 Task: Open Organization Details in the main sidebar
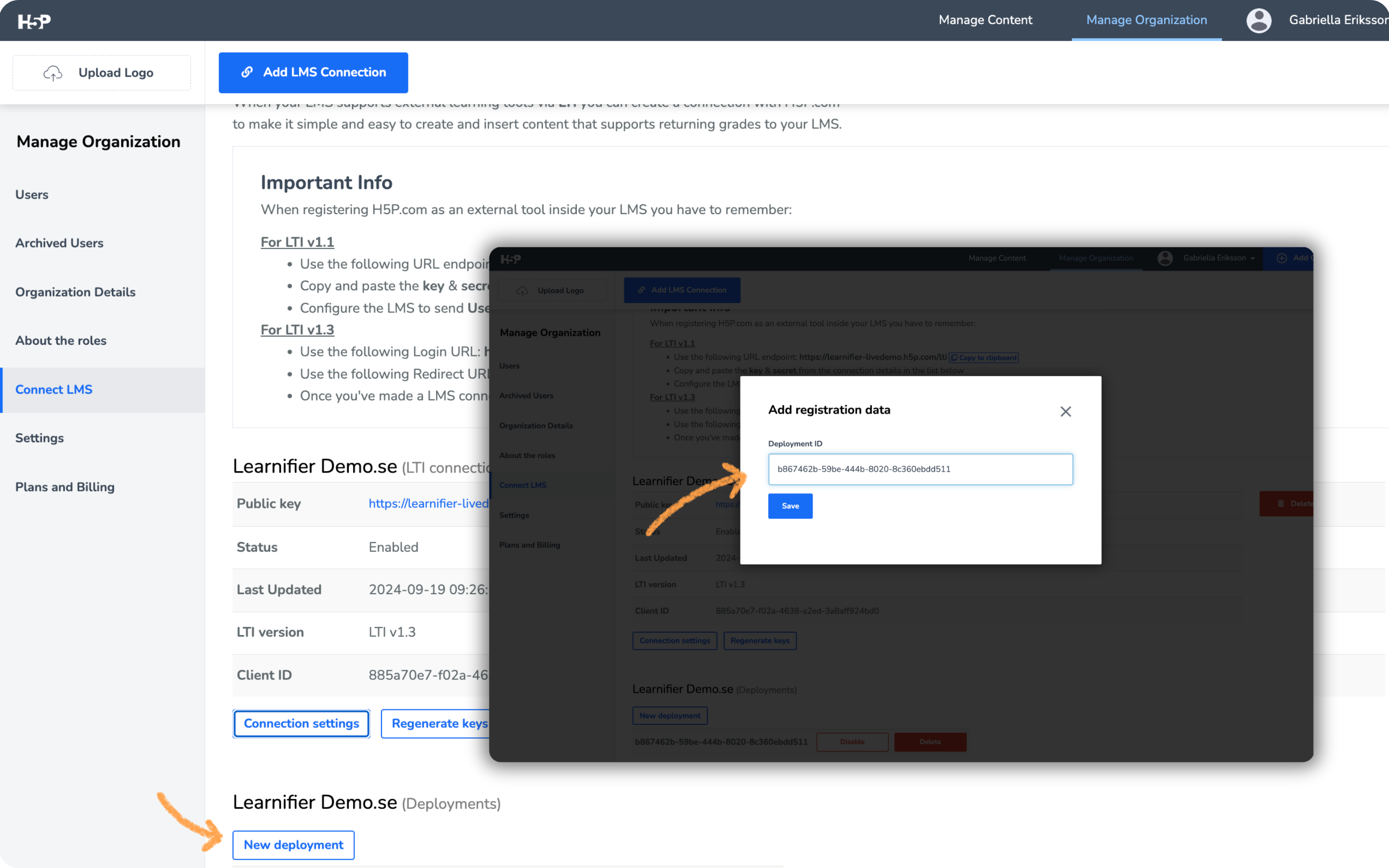point(75,292)
